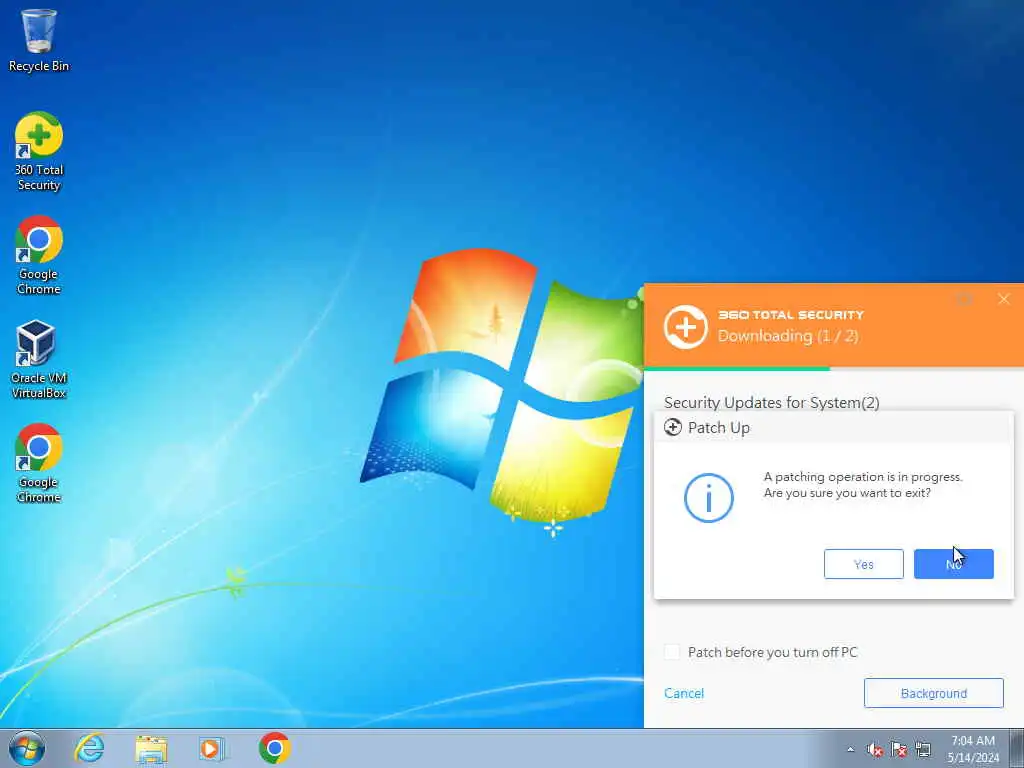The width and height of the screenshot is (1024, 768).
Task: Click the green download progress bar
Action: coord(737,369)
